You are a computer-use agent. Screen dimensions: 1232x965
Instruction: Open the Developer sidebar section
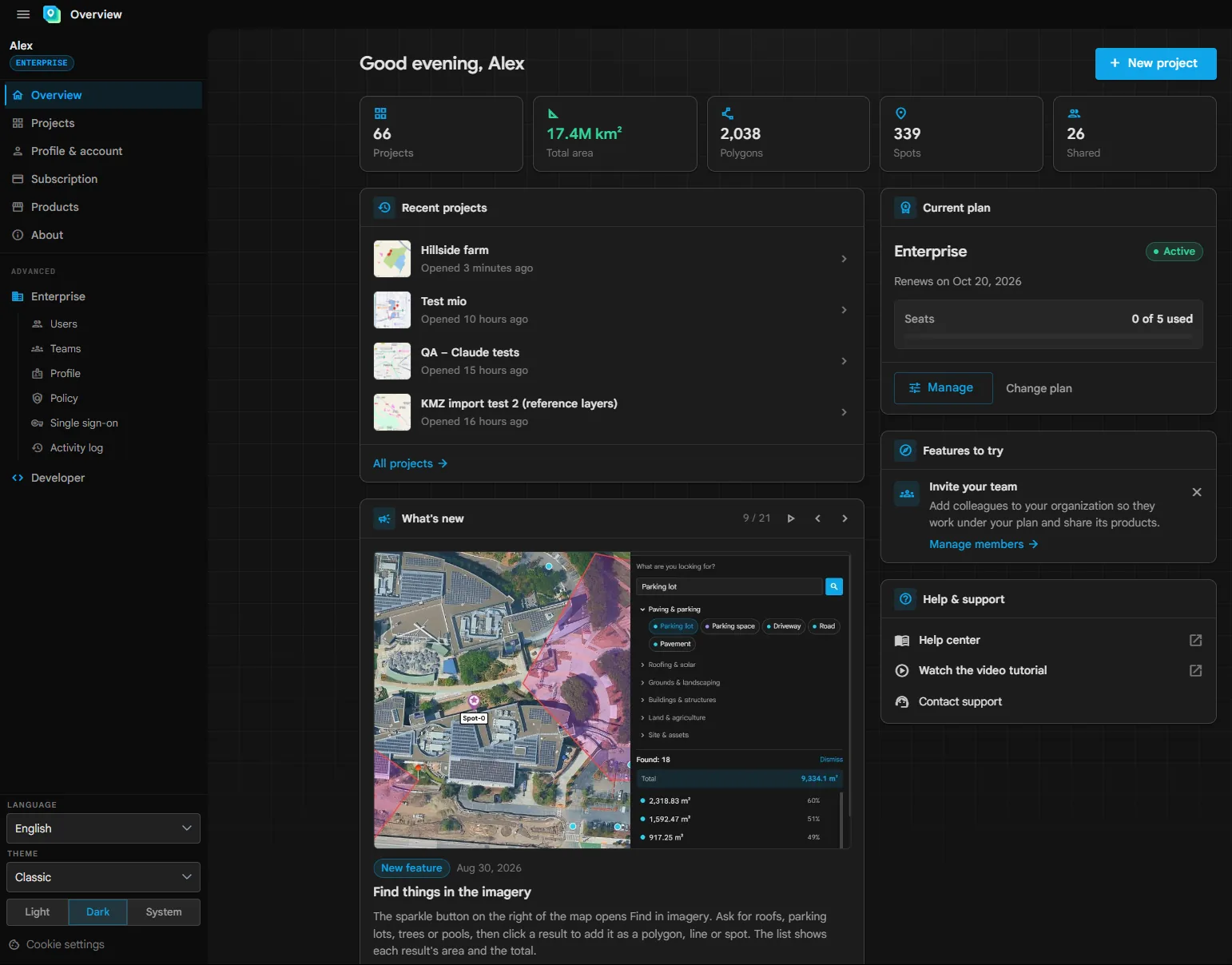point(103,478)
